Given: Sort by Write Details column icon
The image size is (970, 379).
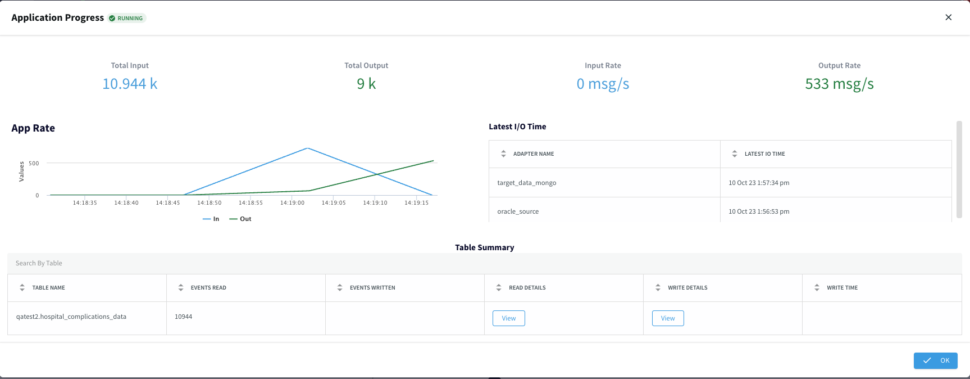Looking at the screenshot, I should [x=658, y=287].
